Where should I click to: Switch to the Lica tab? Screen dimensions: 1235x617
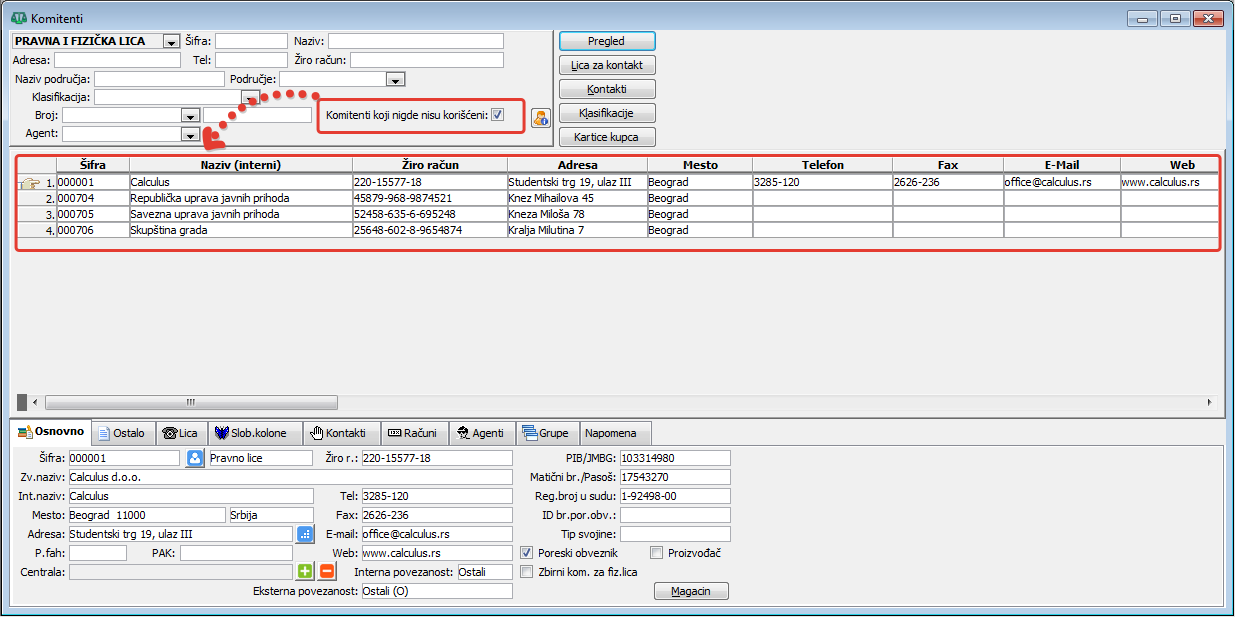pyautogui.click(x=181, y=433)
